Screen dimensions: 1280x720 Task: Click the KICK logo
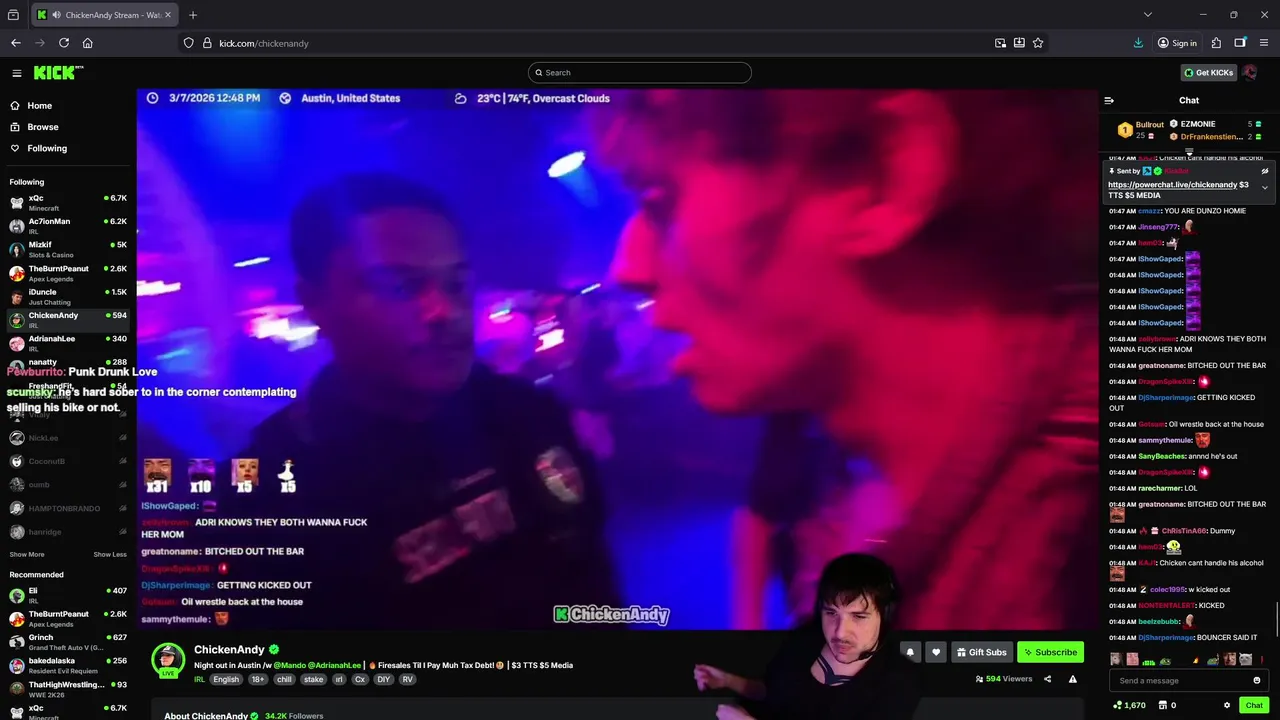pyautogui.click(x=58, y=72)
